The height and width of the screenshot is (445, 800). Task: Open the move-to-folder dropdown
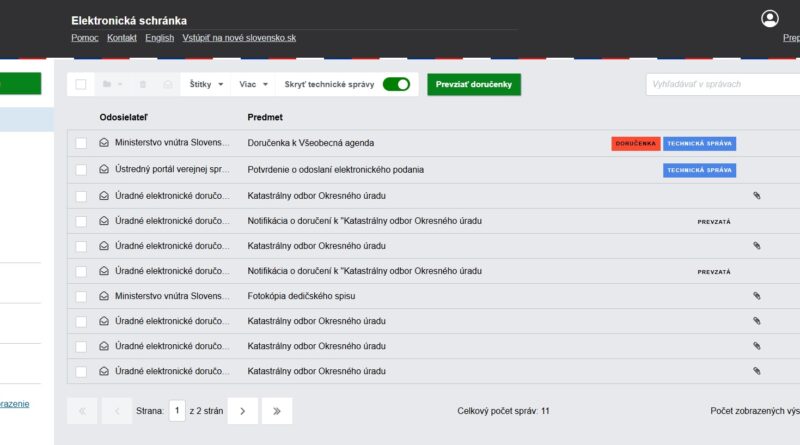tap(111, 85)
